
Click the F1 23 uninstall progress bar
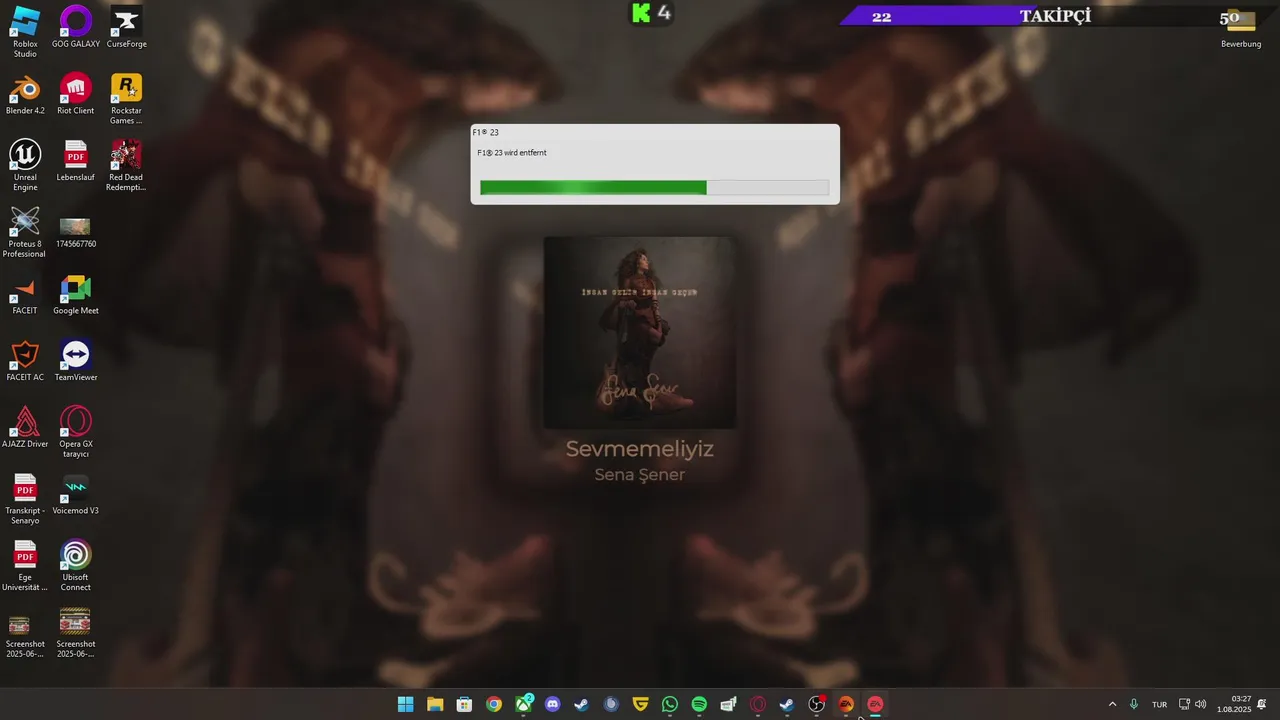tap(654, 187)
